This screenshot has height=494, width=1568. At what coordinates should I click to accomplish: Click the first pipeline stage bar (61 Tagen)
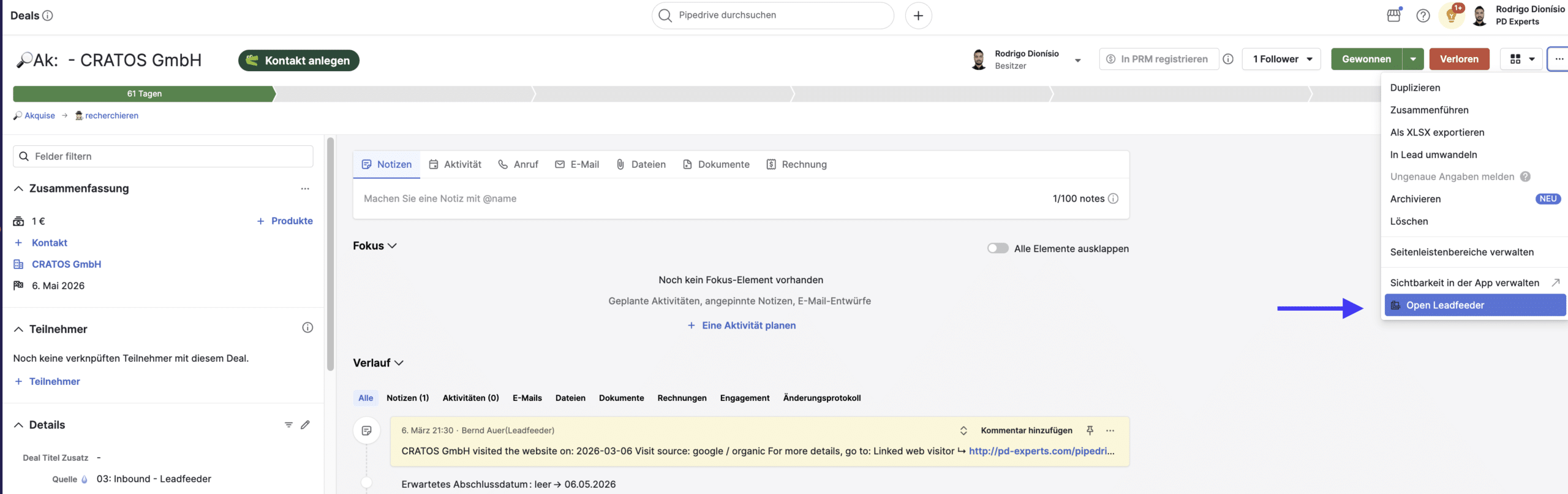(x=145, y=94)
